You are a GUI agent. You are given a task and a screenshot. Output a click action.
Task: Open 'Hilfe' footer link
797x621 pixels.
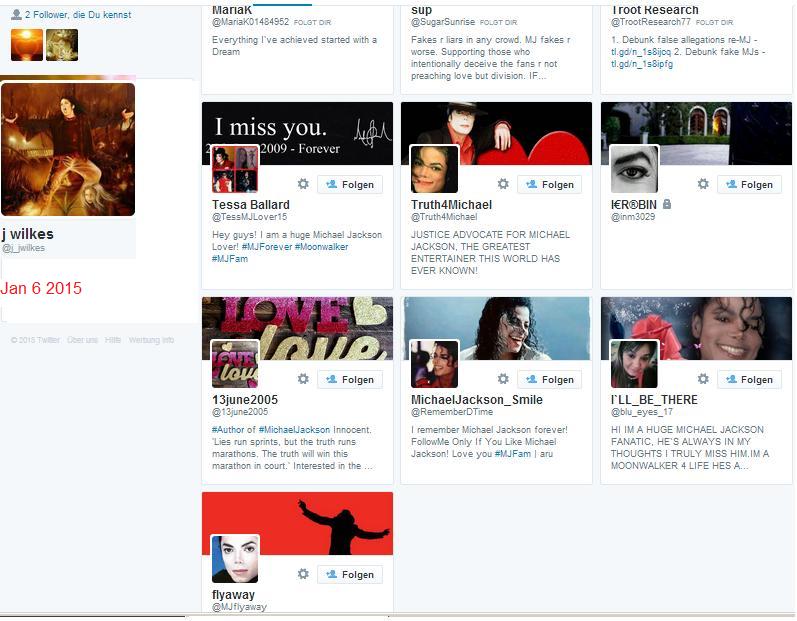click(x=113, y=340)
